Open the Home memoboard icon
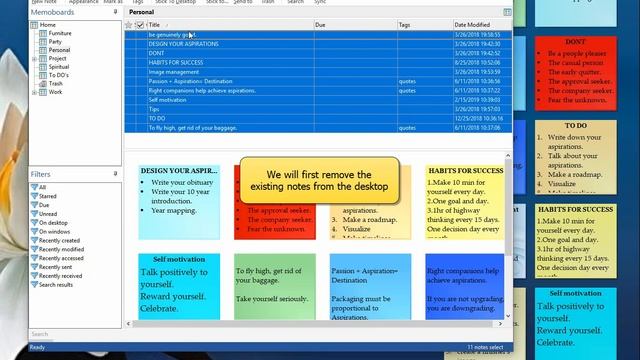 coord(34,25)
